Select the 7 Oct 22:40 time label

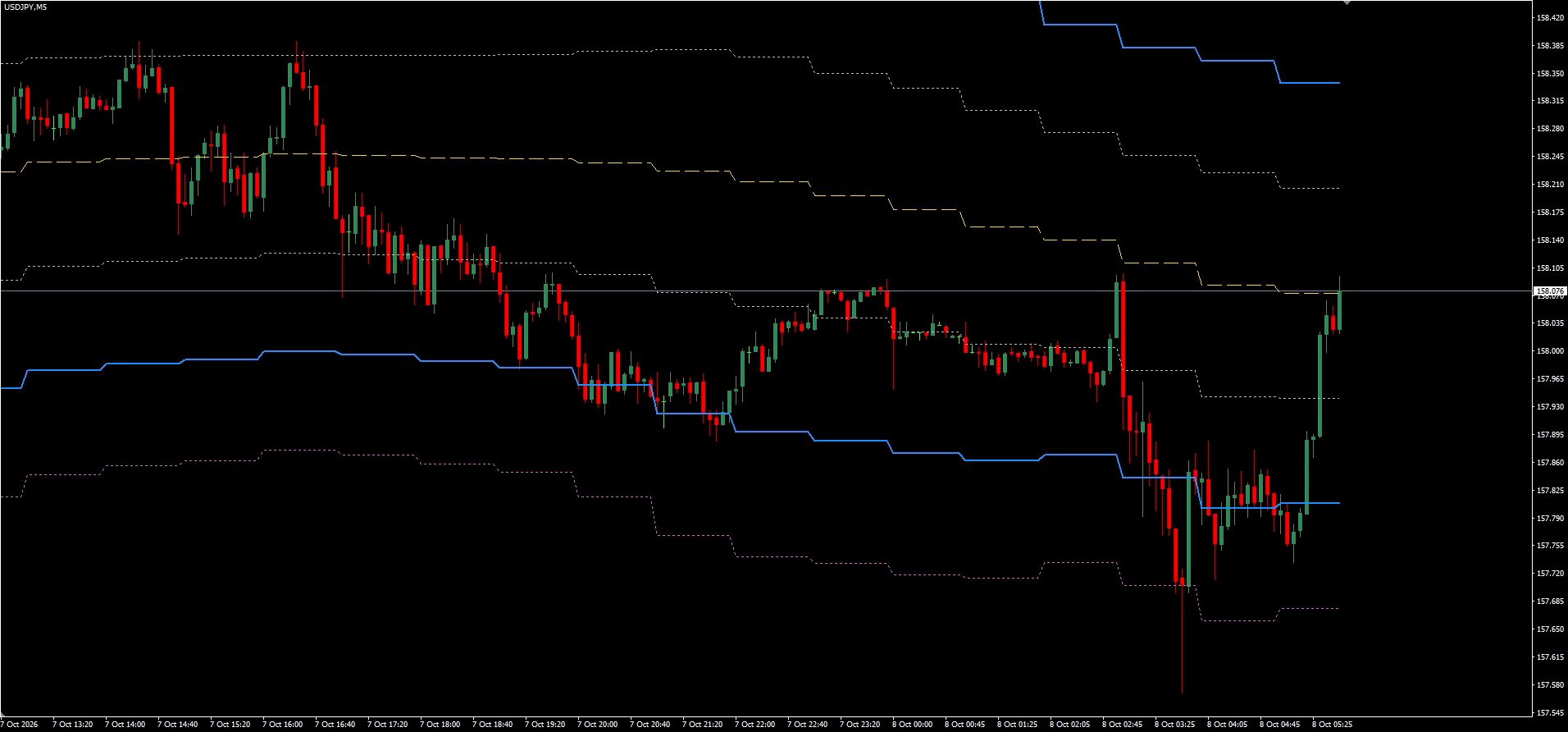click(x=807, y=725)
